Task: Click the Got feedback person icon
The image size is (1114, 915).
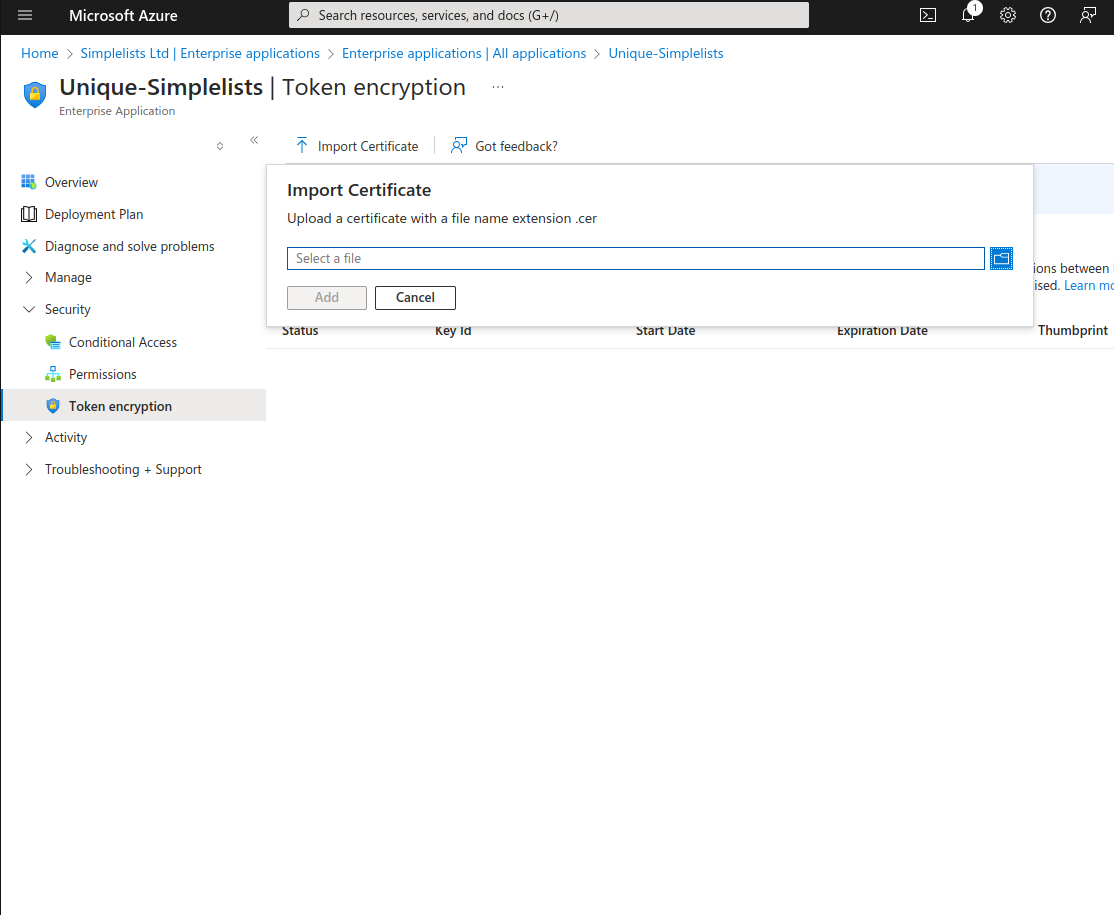Action: [459, 146]
